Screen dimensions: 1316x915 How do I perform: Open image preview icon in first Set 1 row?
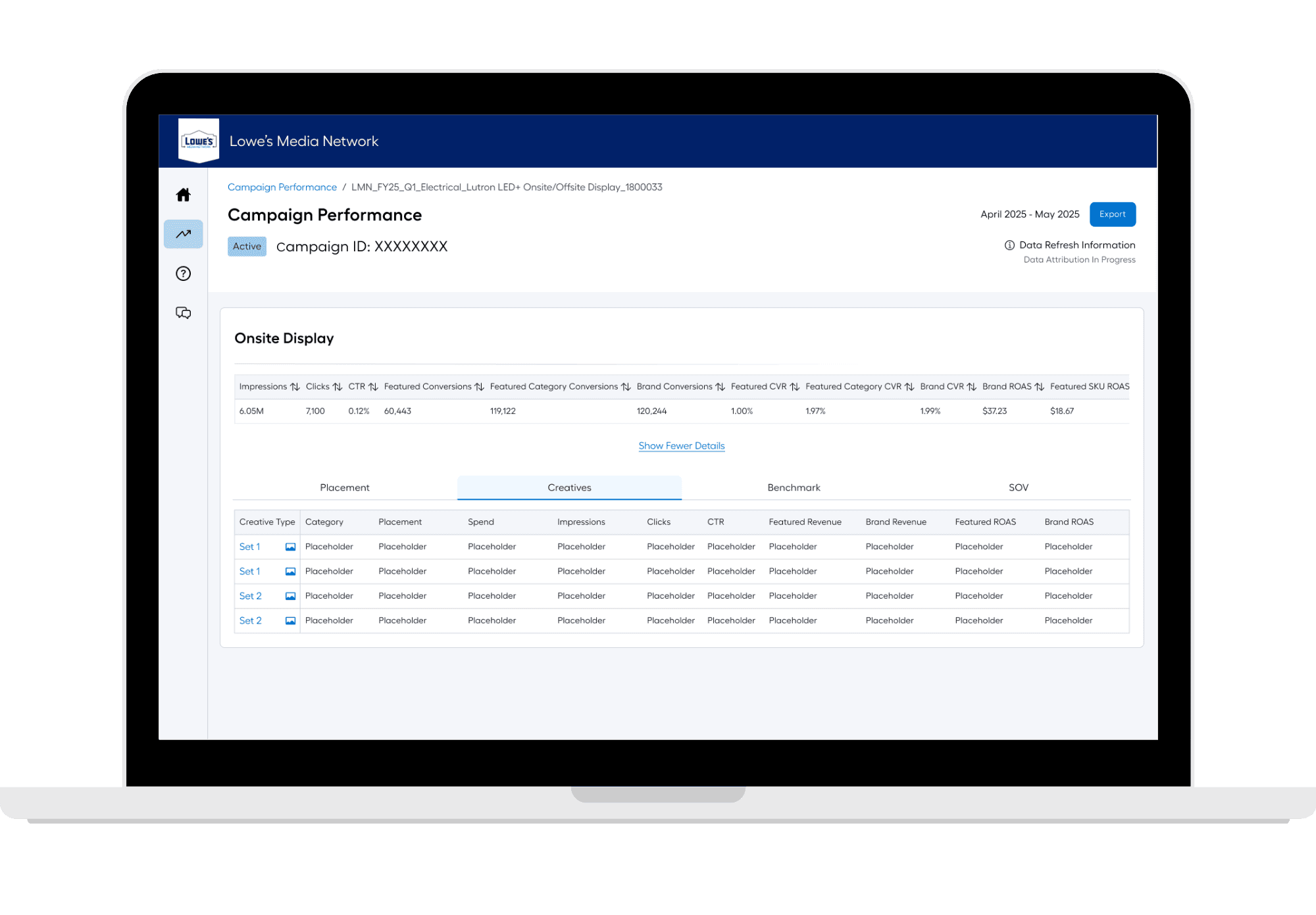pyautogui.click(x=290, y=547)
